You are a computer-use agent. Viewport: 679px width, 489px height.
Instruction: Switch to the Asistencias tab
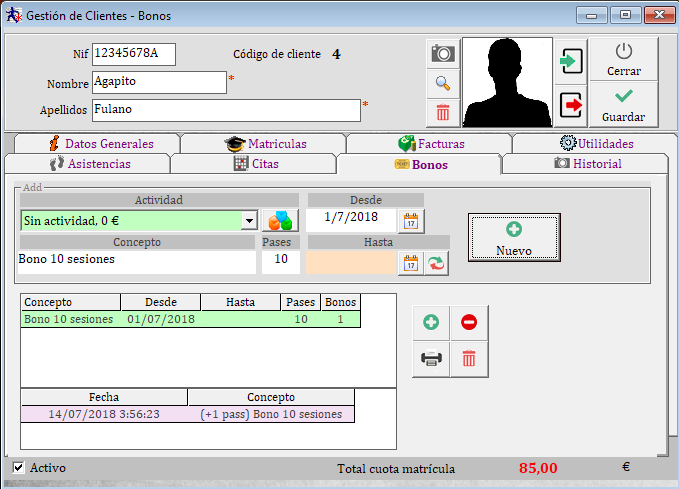[87, 164]
